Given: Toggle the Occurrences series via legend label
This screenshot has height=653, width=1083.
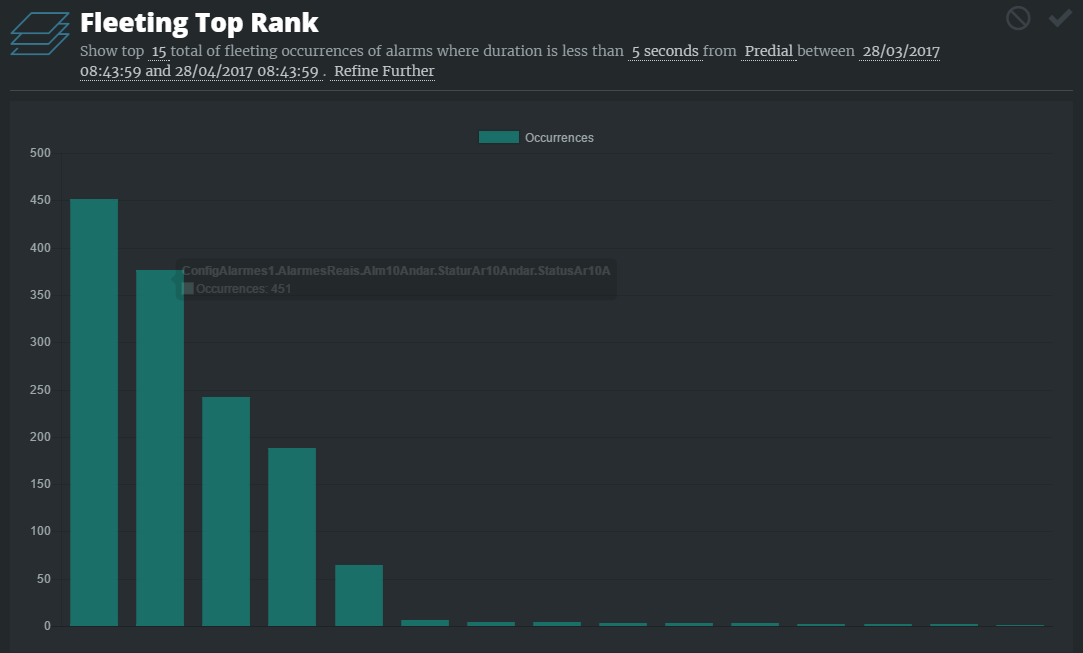Looking at the screenshot, I should 559,138.
